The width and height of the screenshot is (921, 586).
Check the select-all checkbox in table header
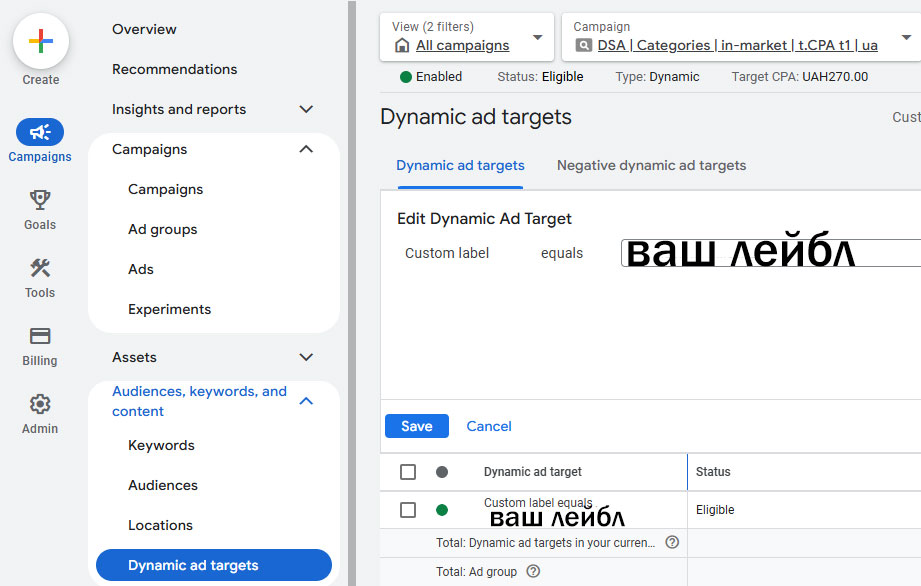408,472
